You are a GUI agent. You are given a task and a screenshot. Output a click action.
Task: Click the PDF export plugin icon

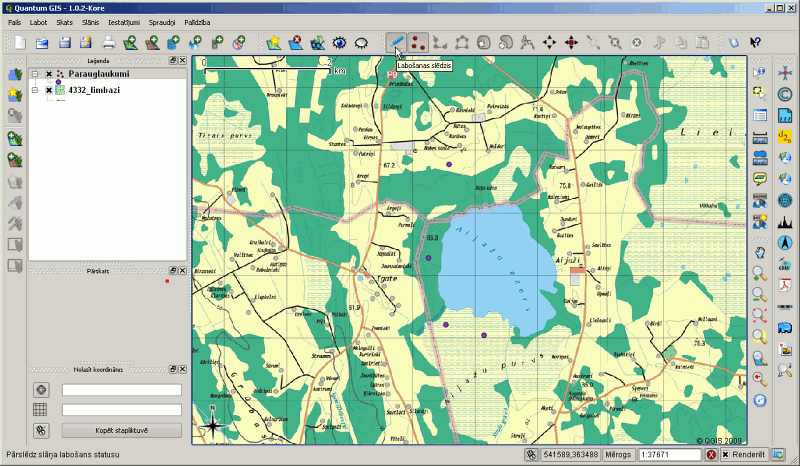(x=785, y=285)
